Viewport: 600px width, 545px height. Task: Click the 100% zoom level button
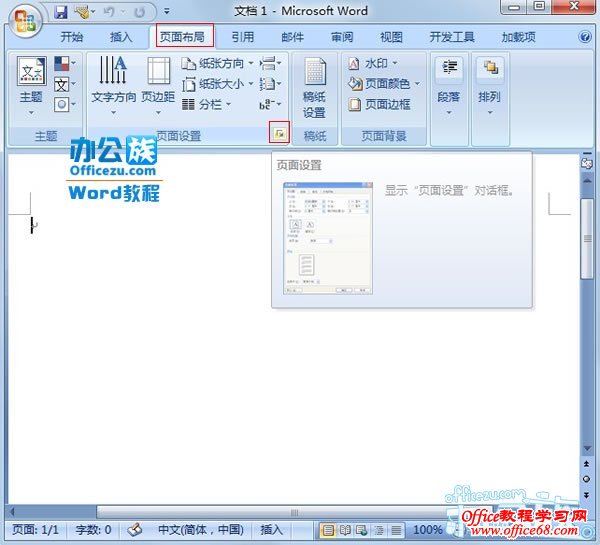click(x=428, y=530)
